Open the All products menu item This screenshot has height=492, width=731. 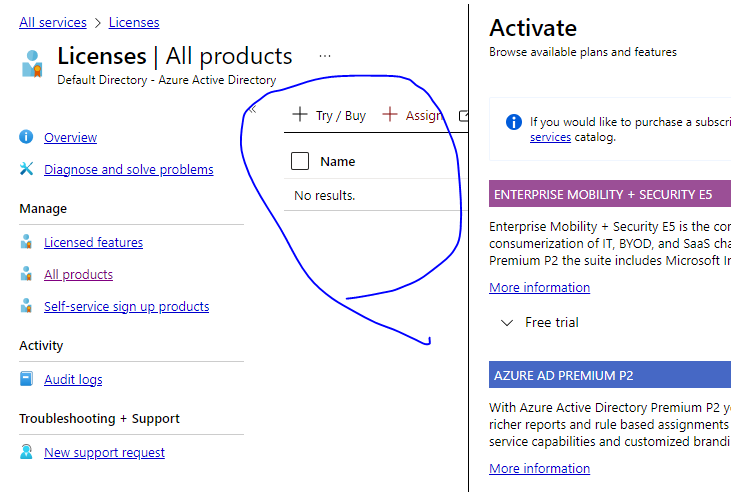pyautogui.click(x=78, y=274)
